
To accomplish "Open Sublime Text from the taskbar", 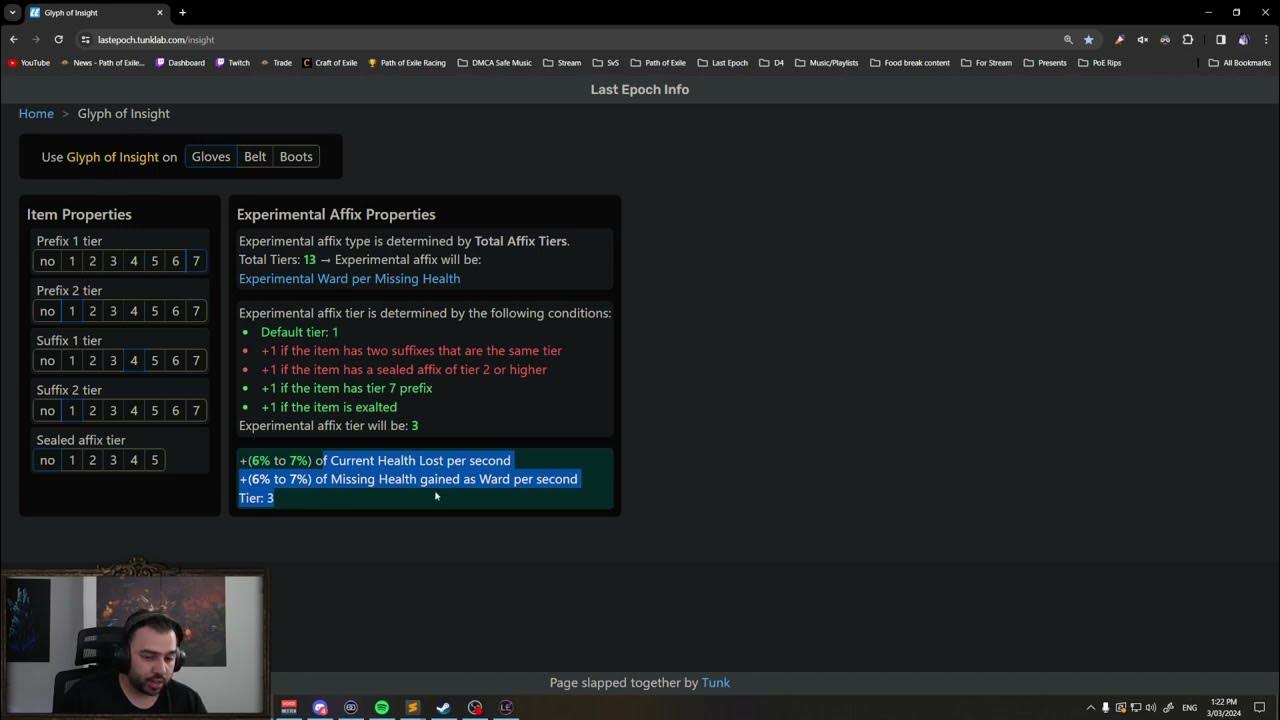I will click(x=412, y=707).
